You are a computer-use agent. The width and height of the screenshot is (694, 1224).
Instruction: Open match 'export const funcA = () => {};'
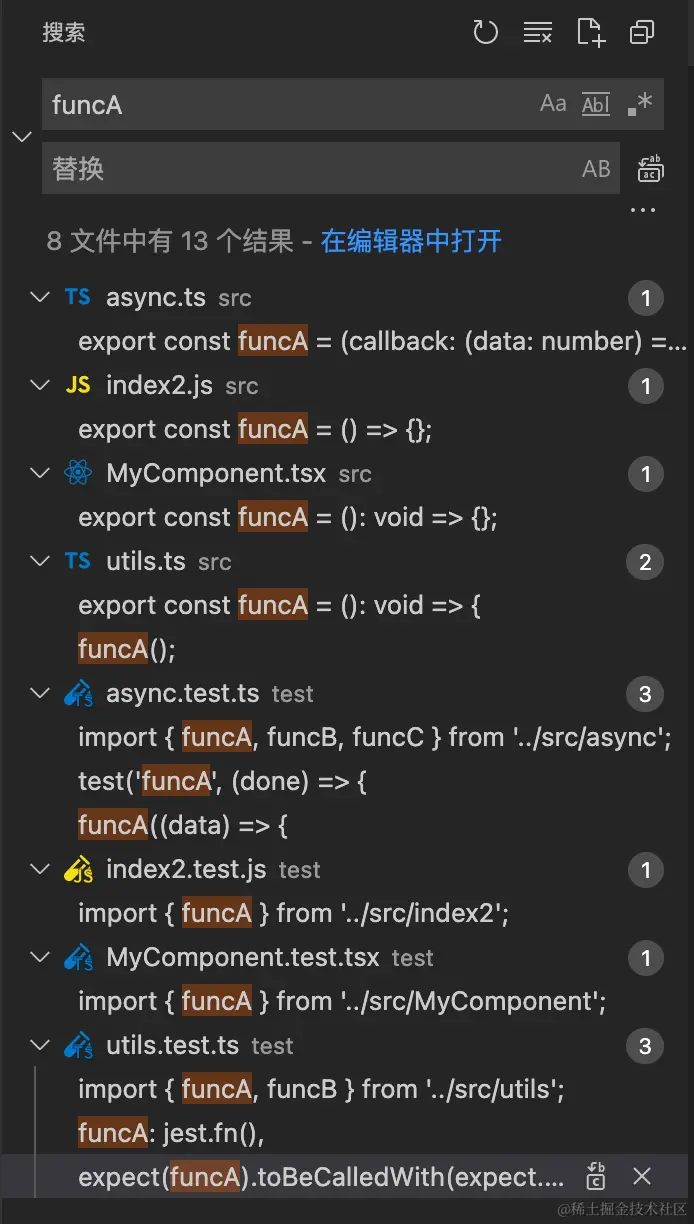point(255,429)
